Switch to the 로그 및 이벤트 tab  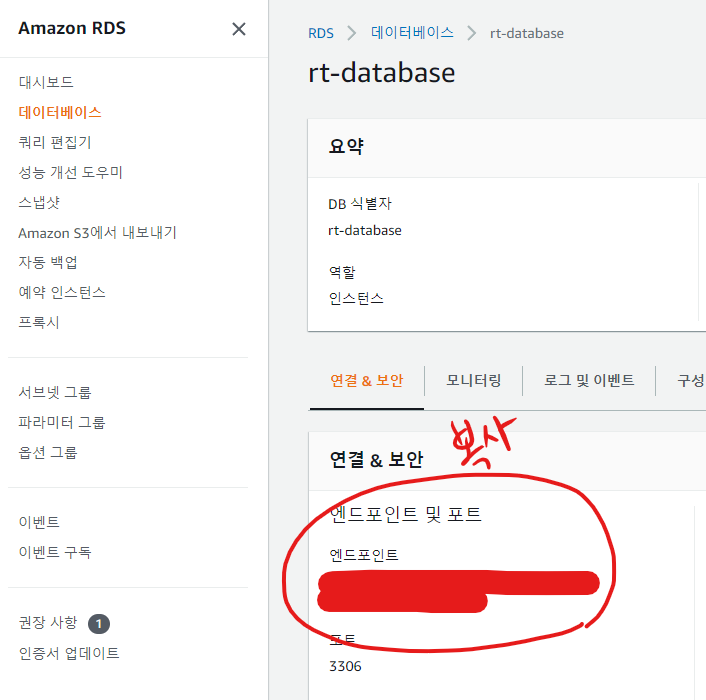tap(589, 381)
